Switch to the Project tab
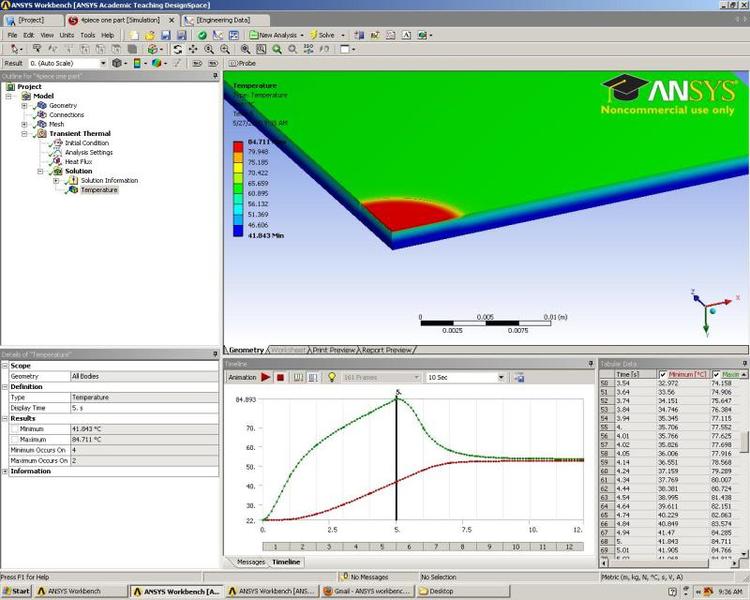750x600 pixels. click(x=31, y=20)
